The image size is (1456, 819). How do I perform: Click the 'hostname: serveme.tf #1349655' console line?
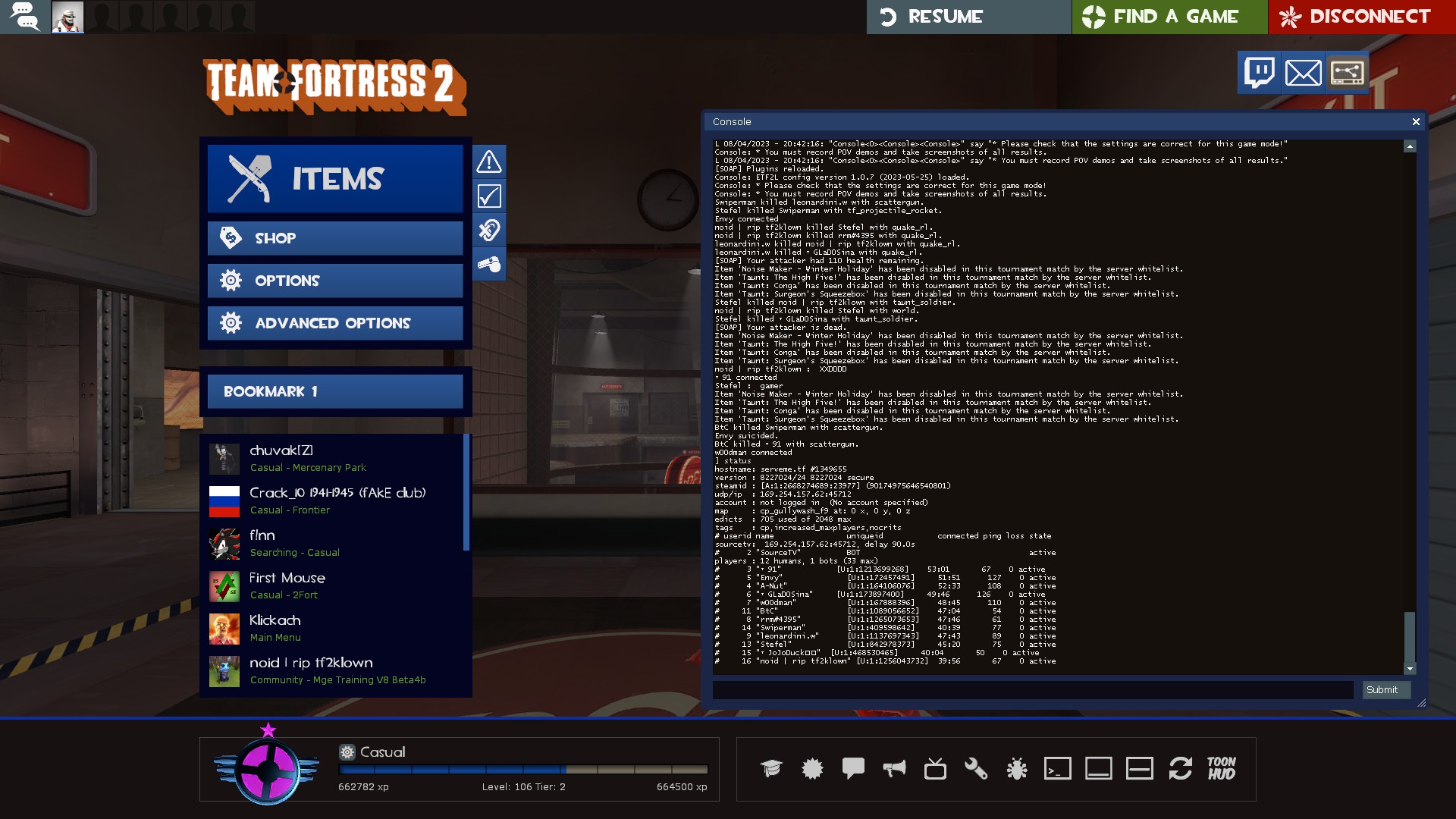click(780, 469)
